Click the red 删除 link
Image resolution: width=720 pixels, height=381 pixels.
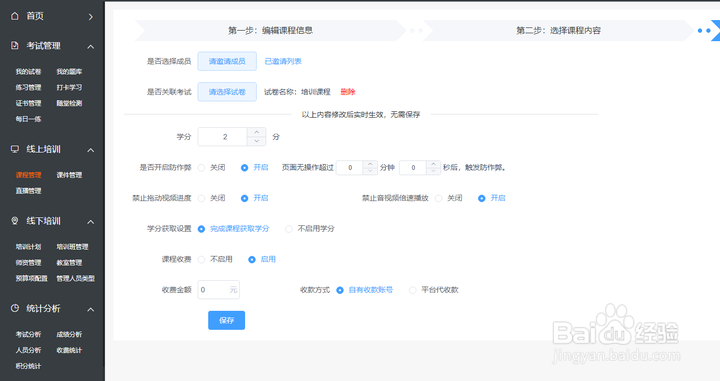[348, 92]
